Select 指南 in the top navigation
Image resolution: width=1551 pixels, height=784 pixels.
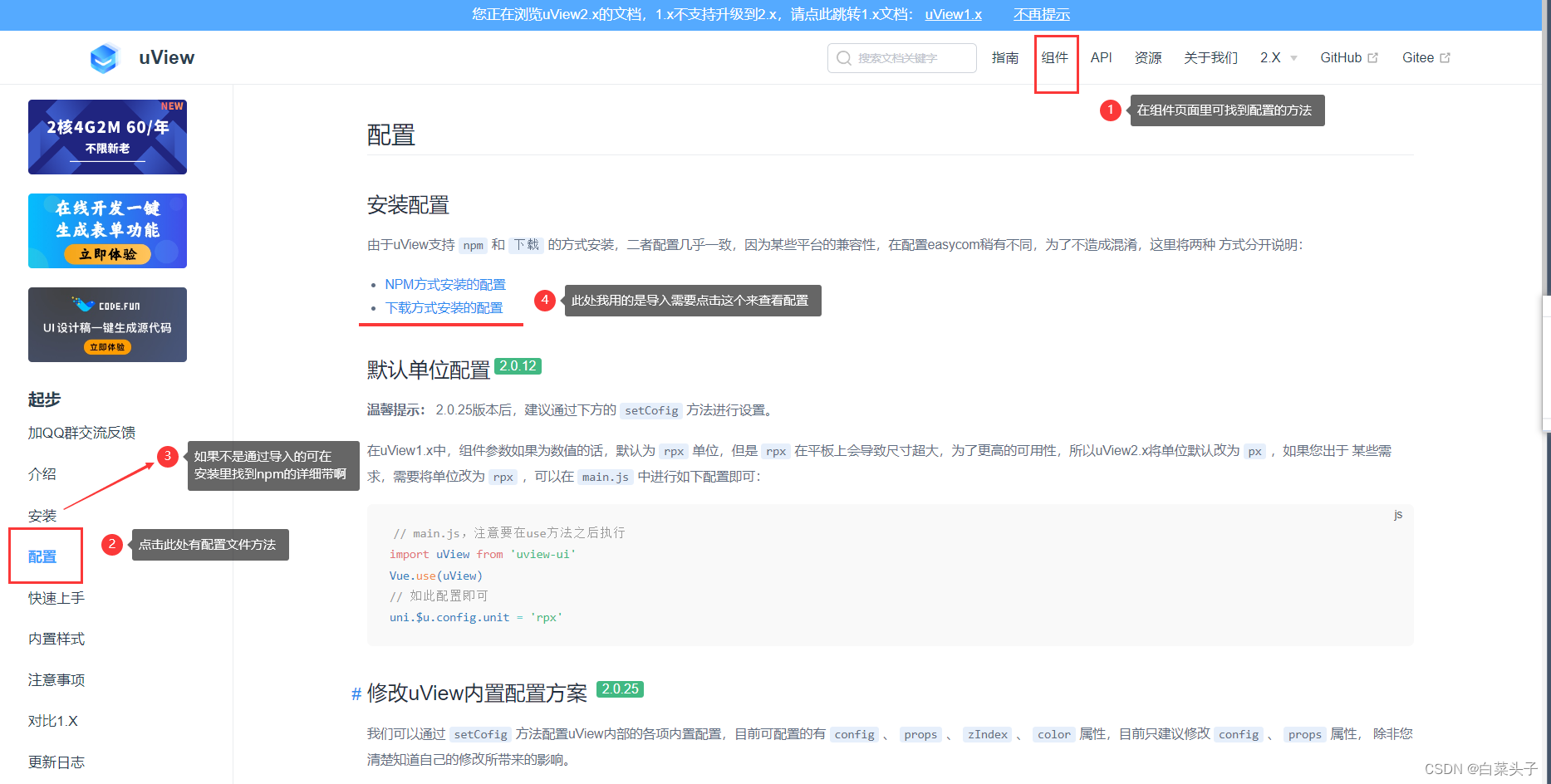tap(1005, 57)
